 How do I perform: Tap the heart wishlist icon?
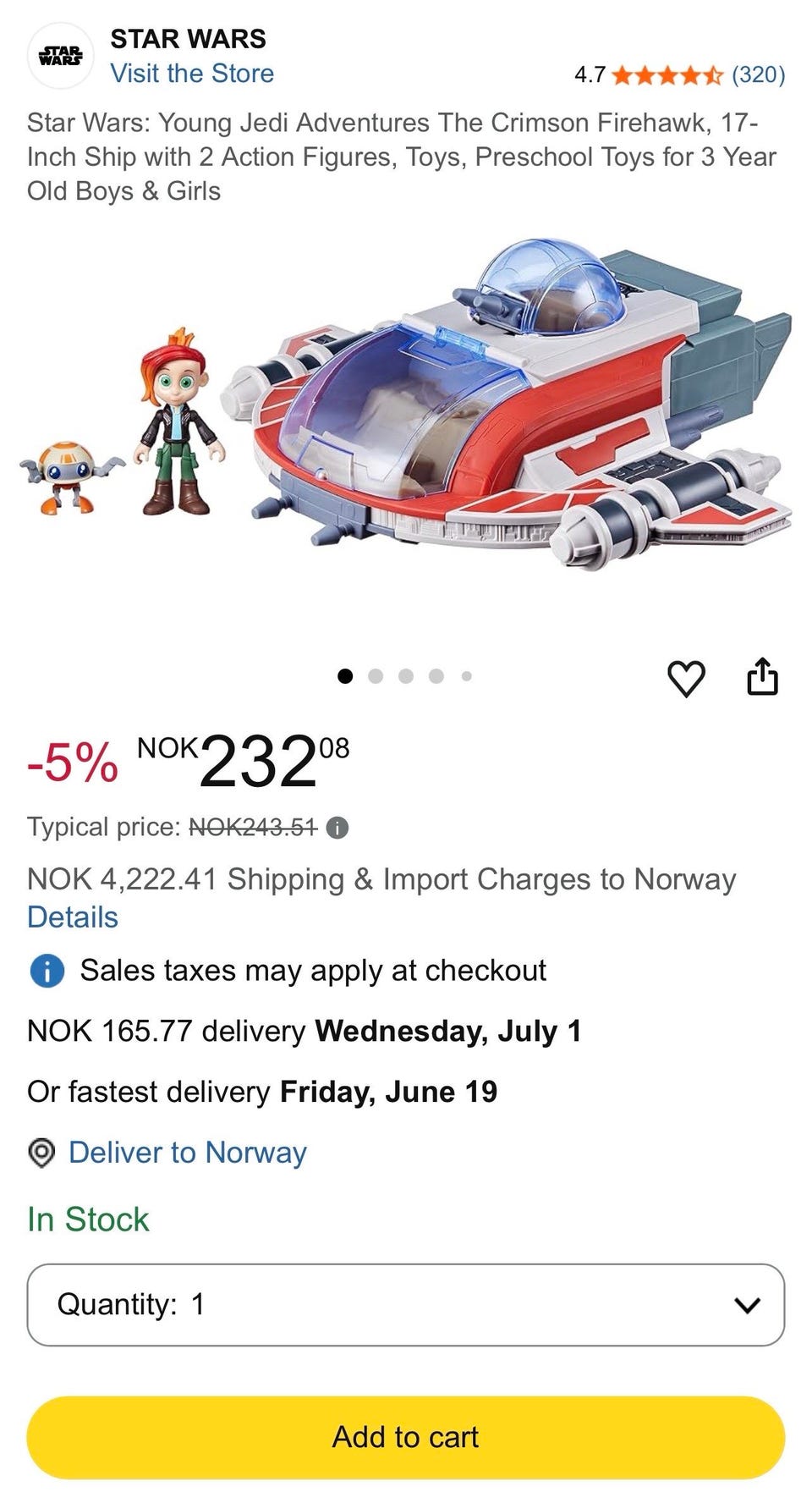[686, 678]
